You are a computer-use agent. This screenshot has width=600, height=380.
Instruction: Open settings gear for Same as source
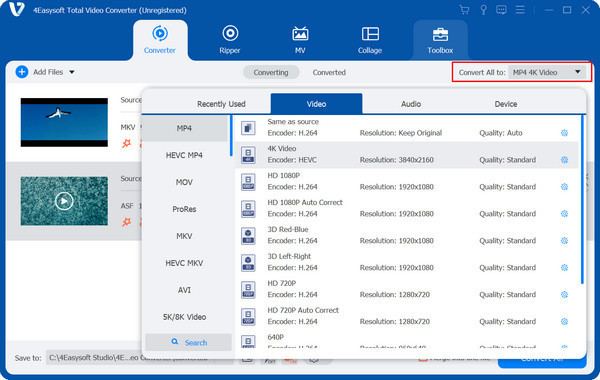pyautogui.click(x=564, y=133)
